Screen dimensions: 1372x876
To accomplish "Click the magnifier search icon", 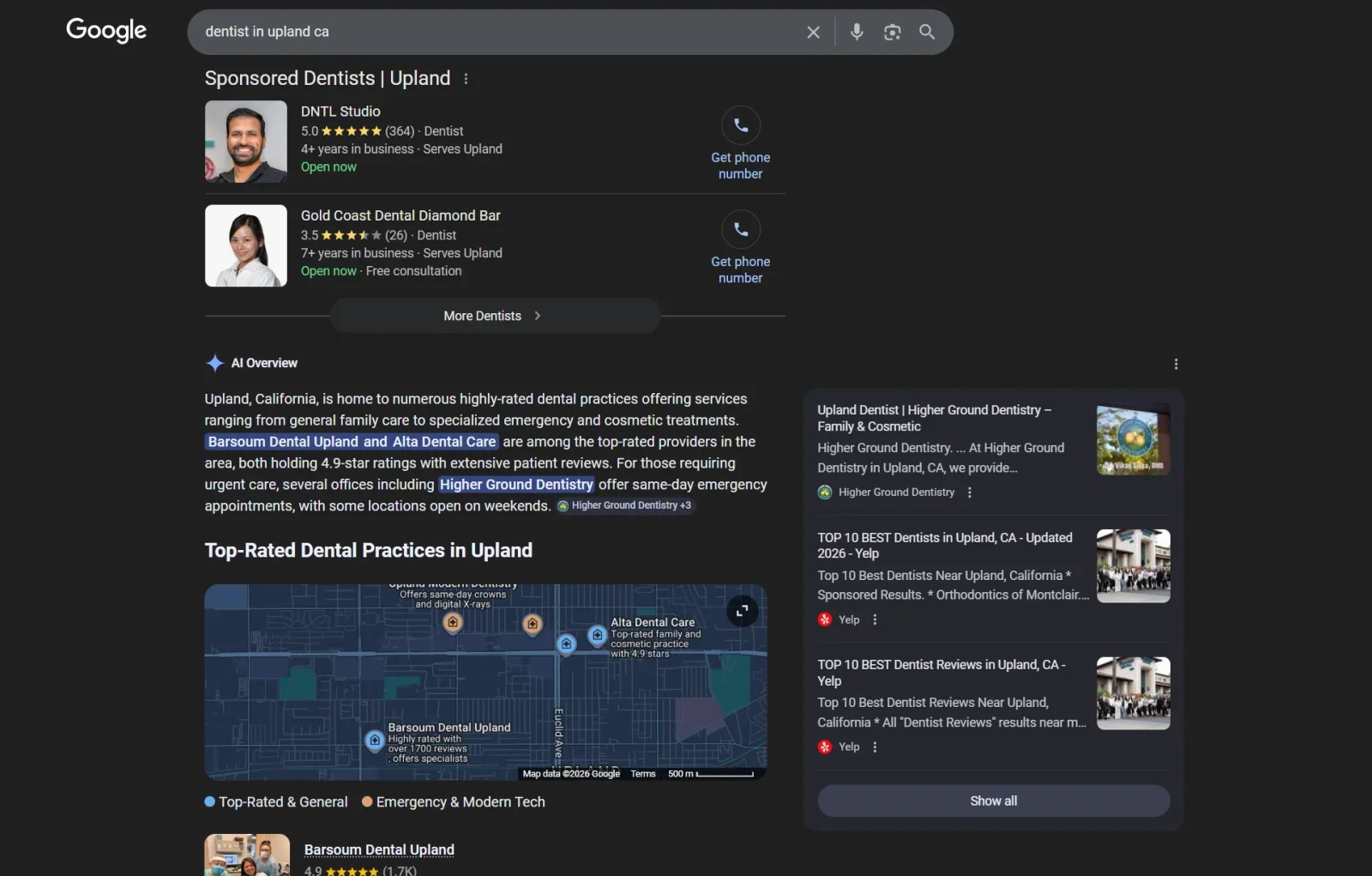I will 927,32.
